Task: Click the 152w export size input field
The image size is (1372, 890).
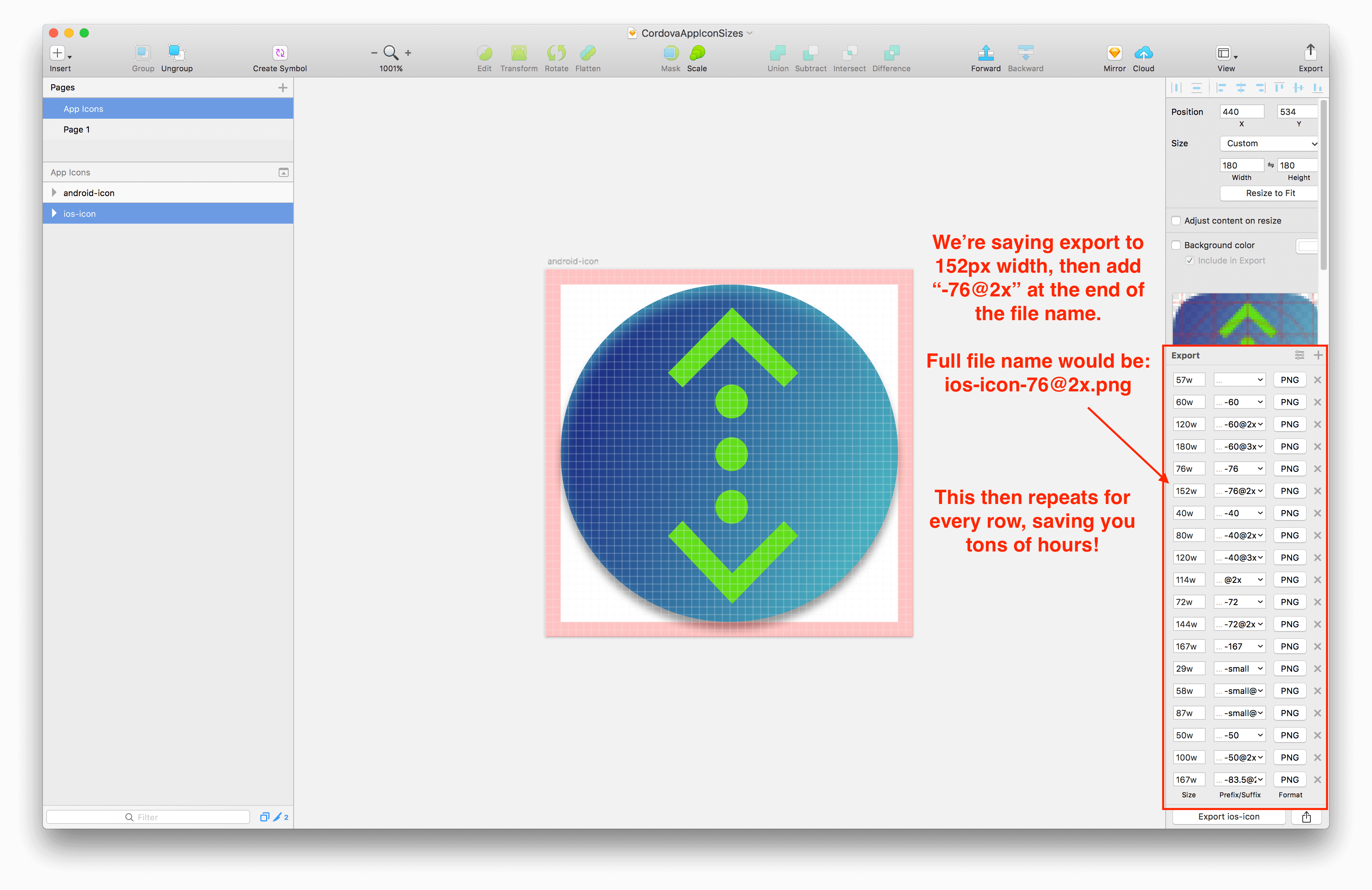Action: 1192,491
